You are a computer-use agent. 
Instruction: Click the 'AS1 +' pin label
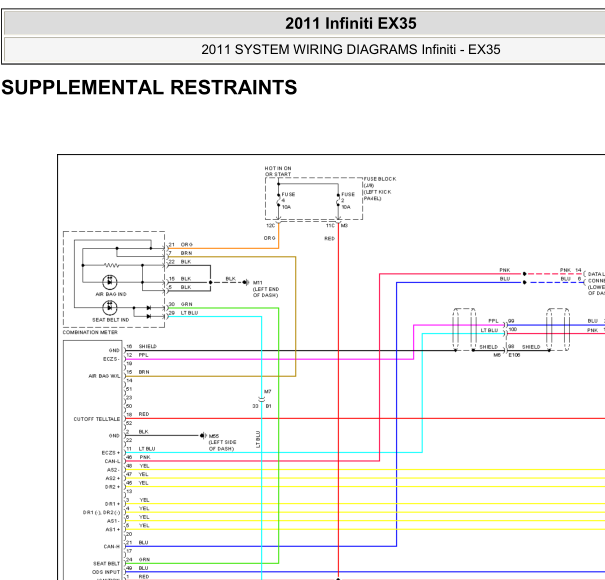tap(113, 529)
